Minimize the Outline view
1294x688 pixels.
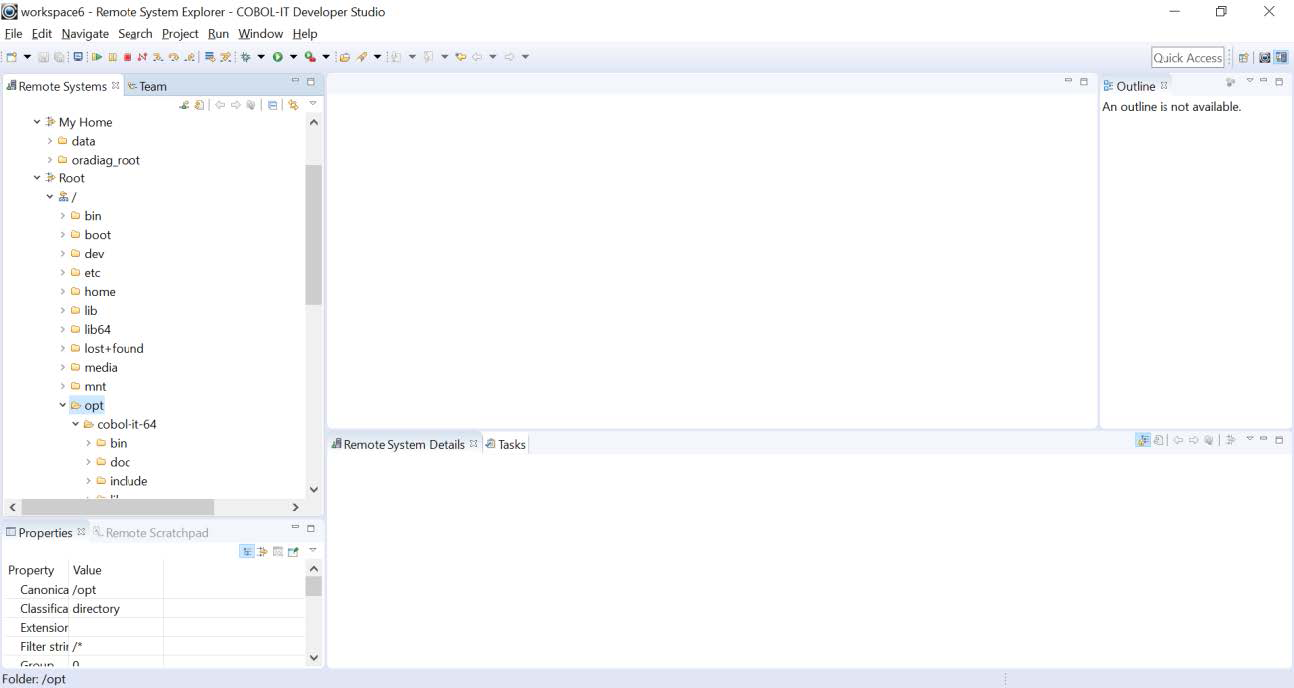[1264, 82]
